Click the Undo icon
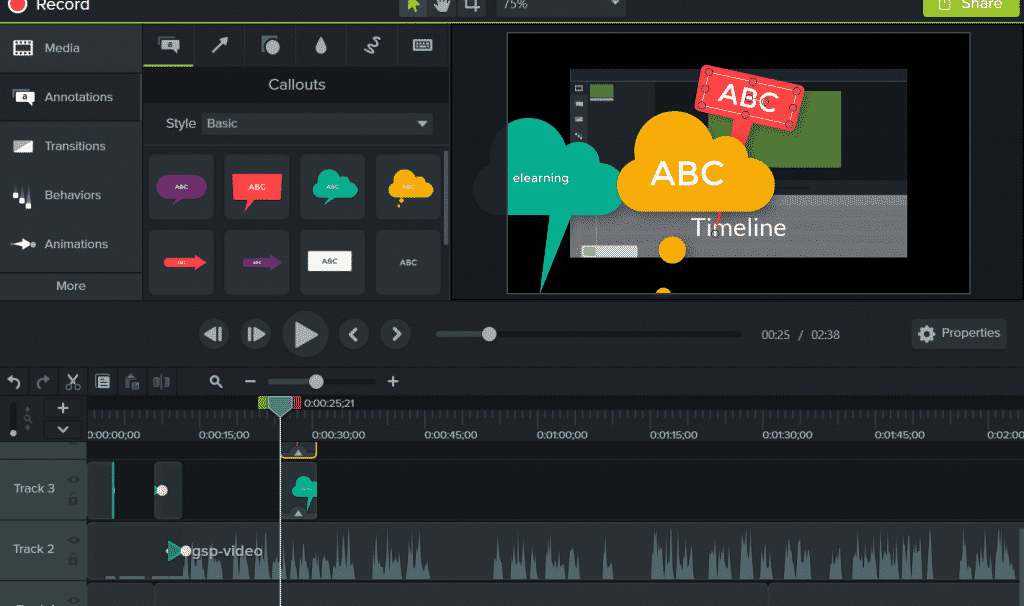The image size is (1024, 606). tap(14, 382)
